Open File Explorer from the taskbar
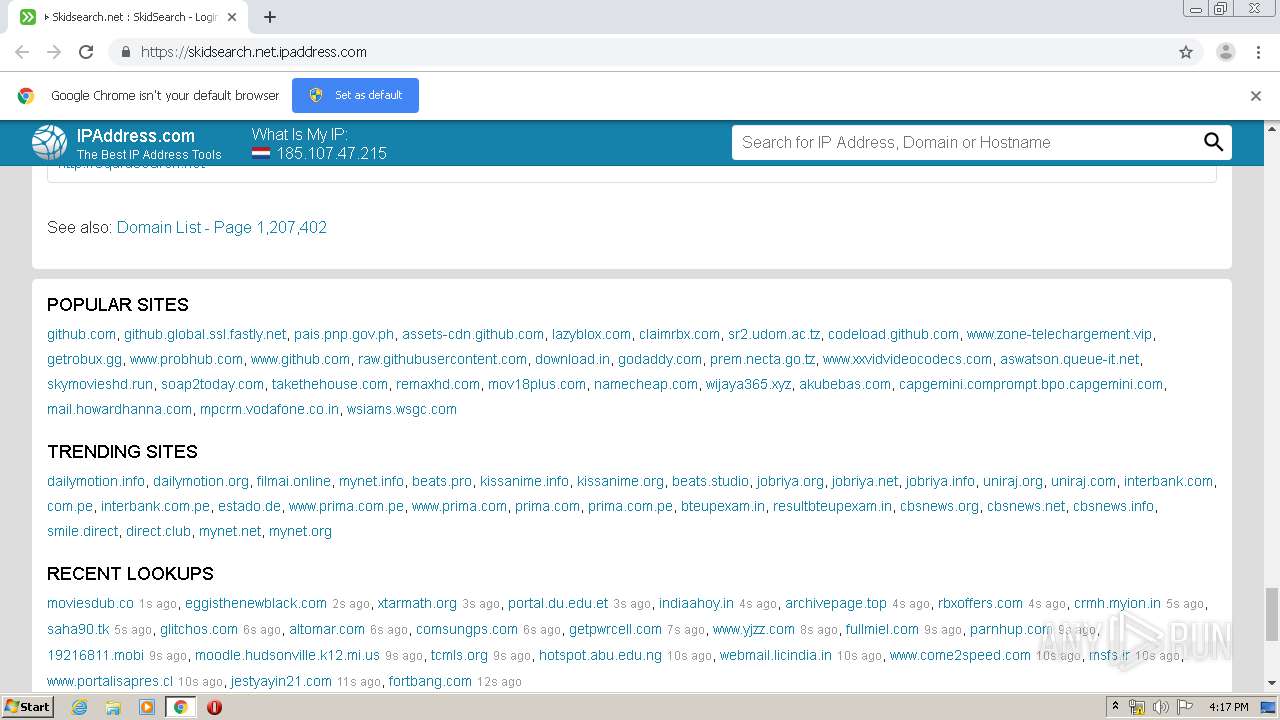The height and width of the screenshot is (720, 1280). pos(113,707)
